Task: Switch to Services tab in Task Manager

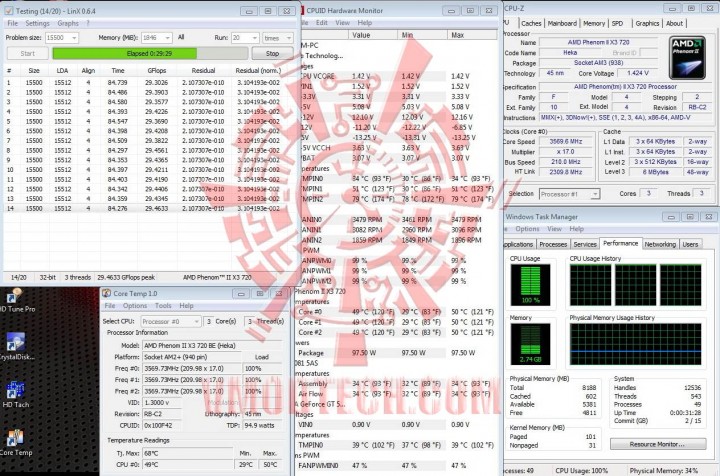Action: 585,245
